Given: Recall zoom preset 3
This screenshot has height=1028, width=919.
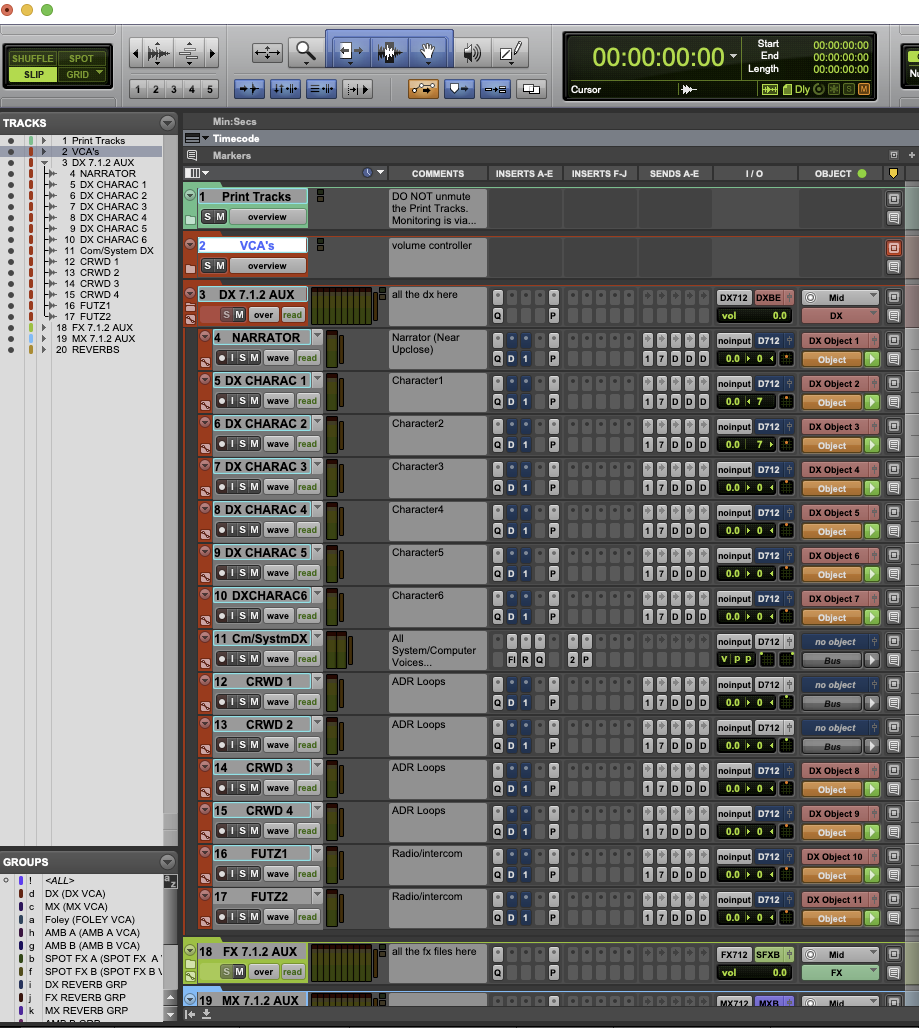Looking at the screenshot, I should click(x=172, y=88).
